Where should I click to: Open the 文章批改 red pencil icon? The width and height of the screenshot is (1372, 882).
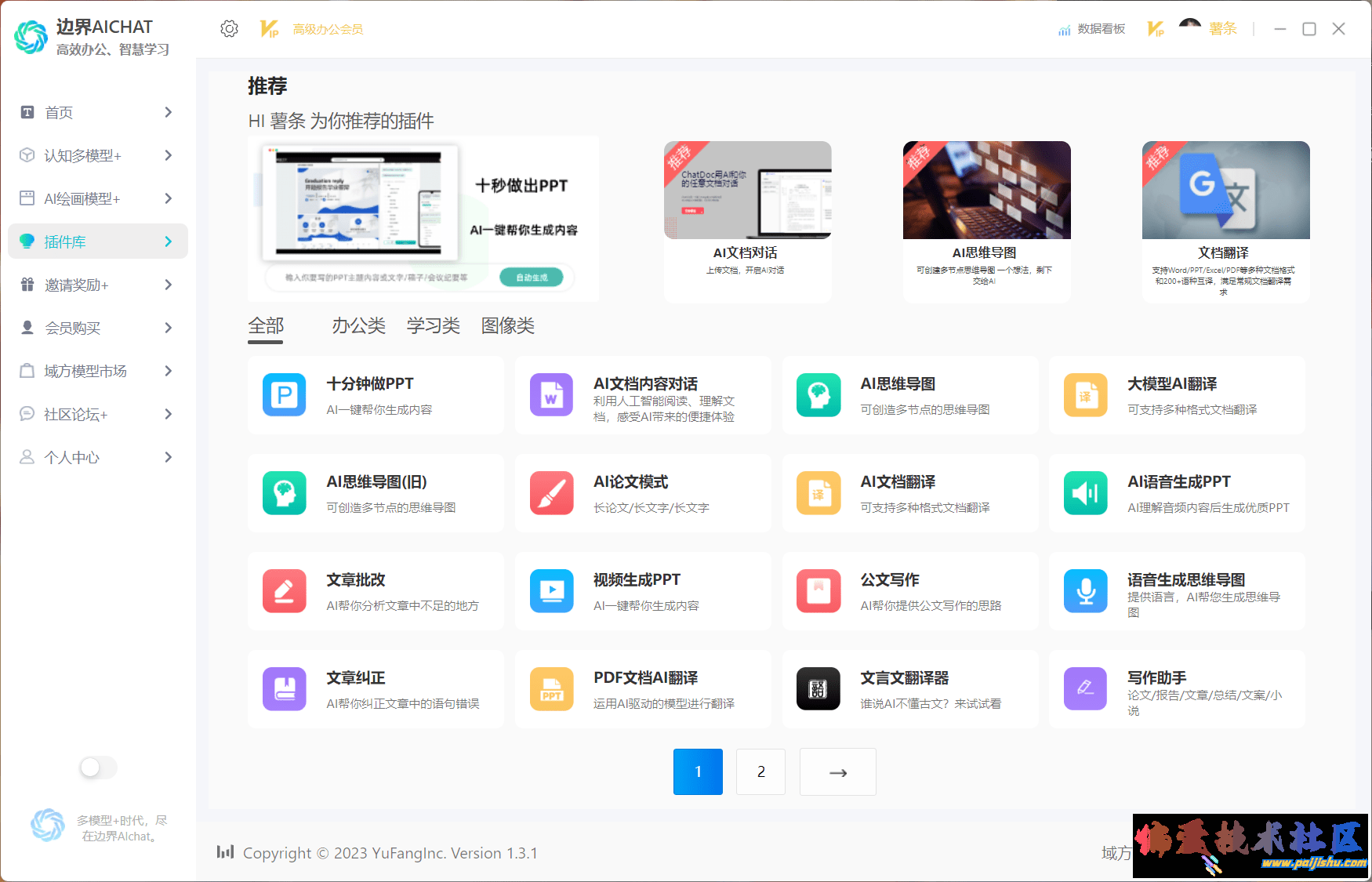point(284,590)
